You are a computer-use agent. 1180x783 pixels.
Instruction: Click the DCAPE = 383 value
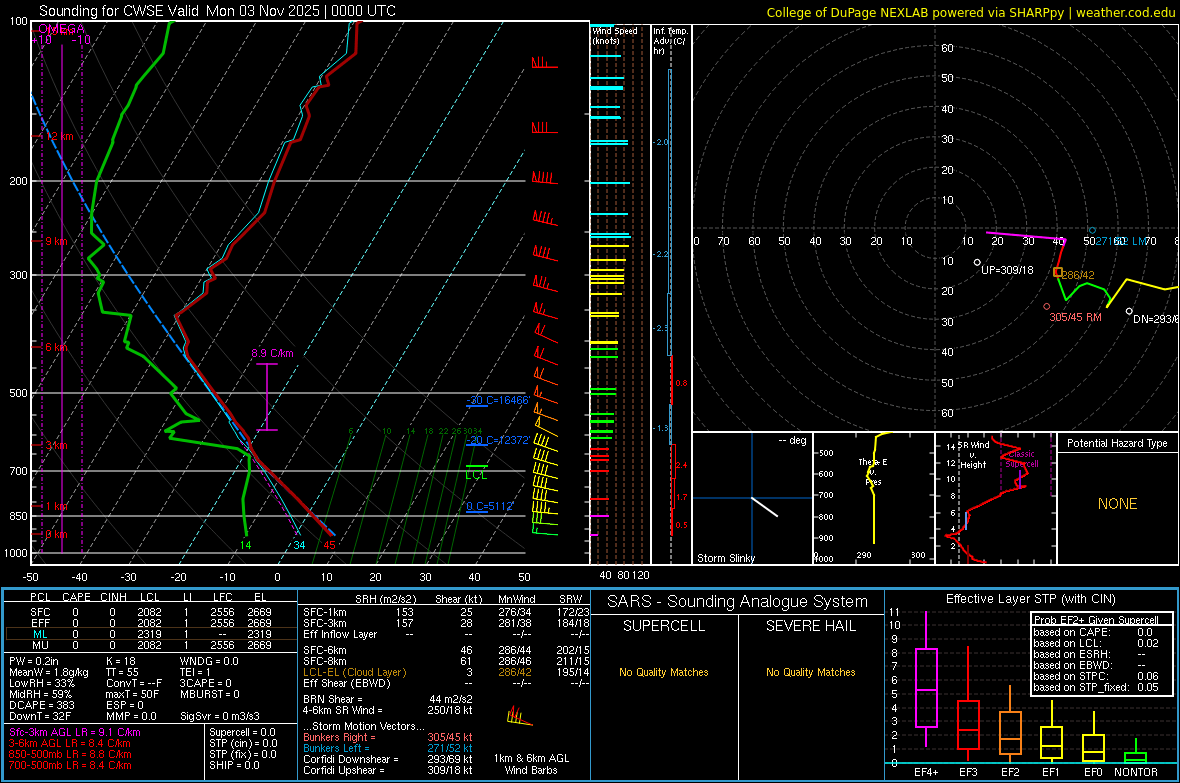pyautogui.click(x=42, y=705)
